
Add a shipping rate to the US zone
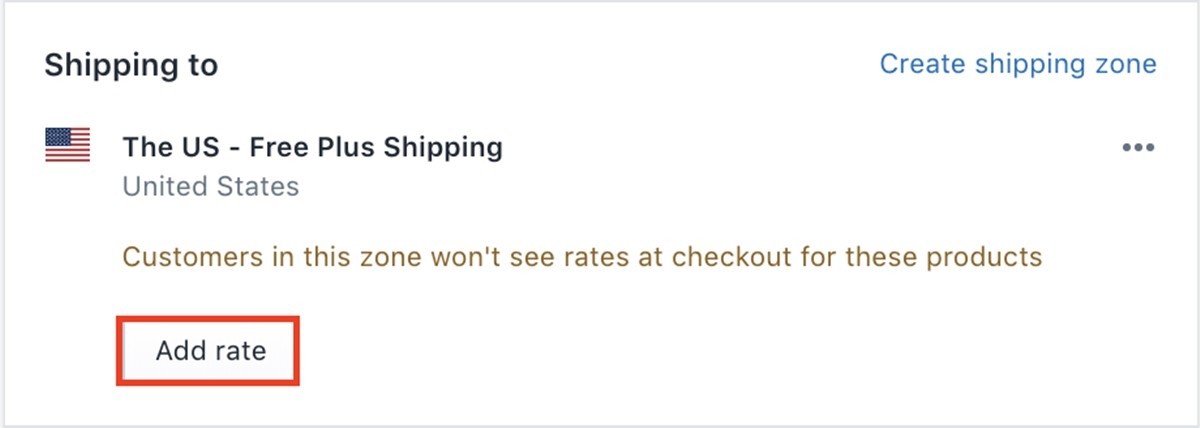[x=210, y=351]
